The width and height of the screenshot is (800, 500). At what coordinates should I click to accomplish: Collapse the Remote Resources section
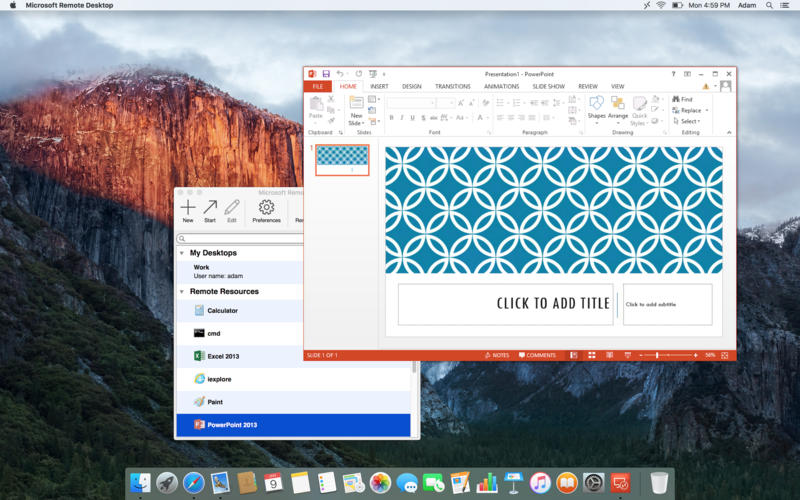[182, 292]
